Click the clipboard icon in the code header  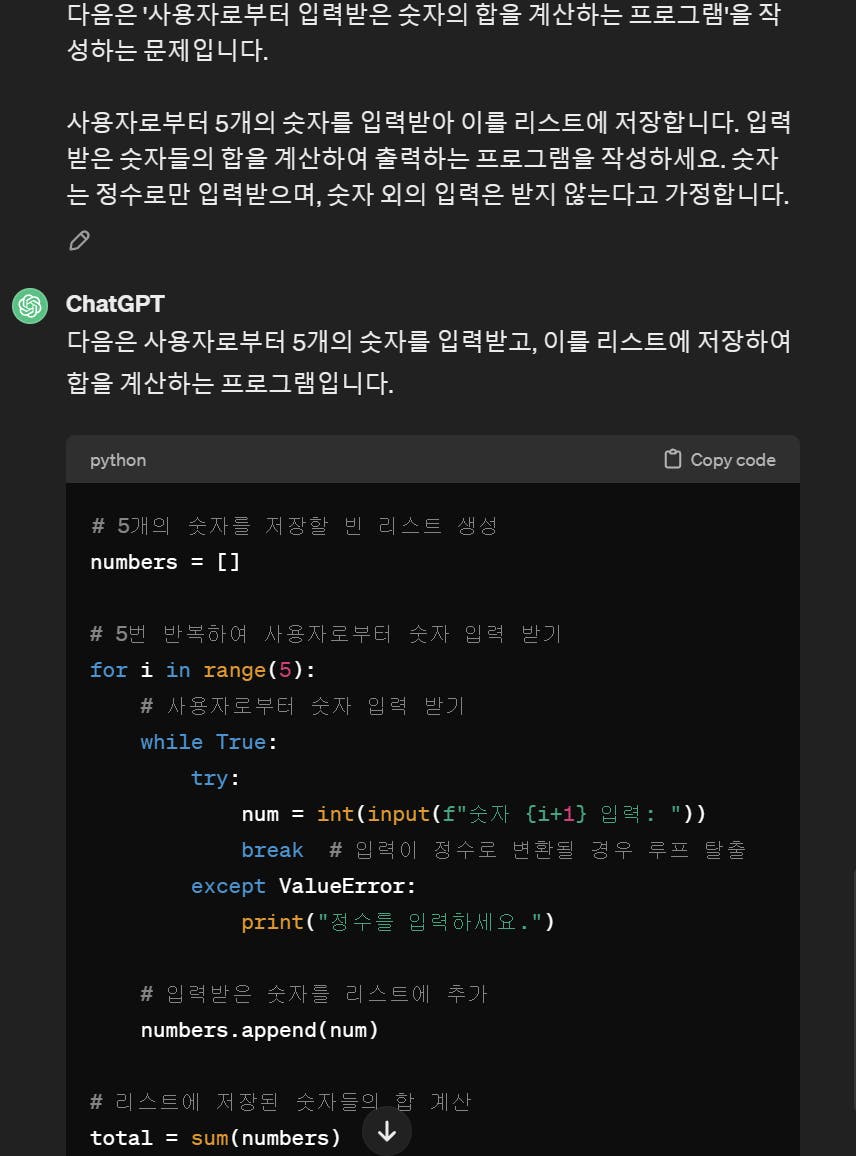(673, 460)
